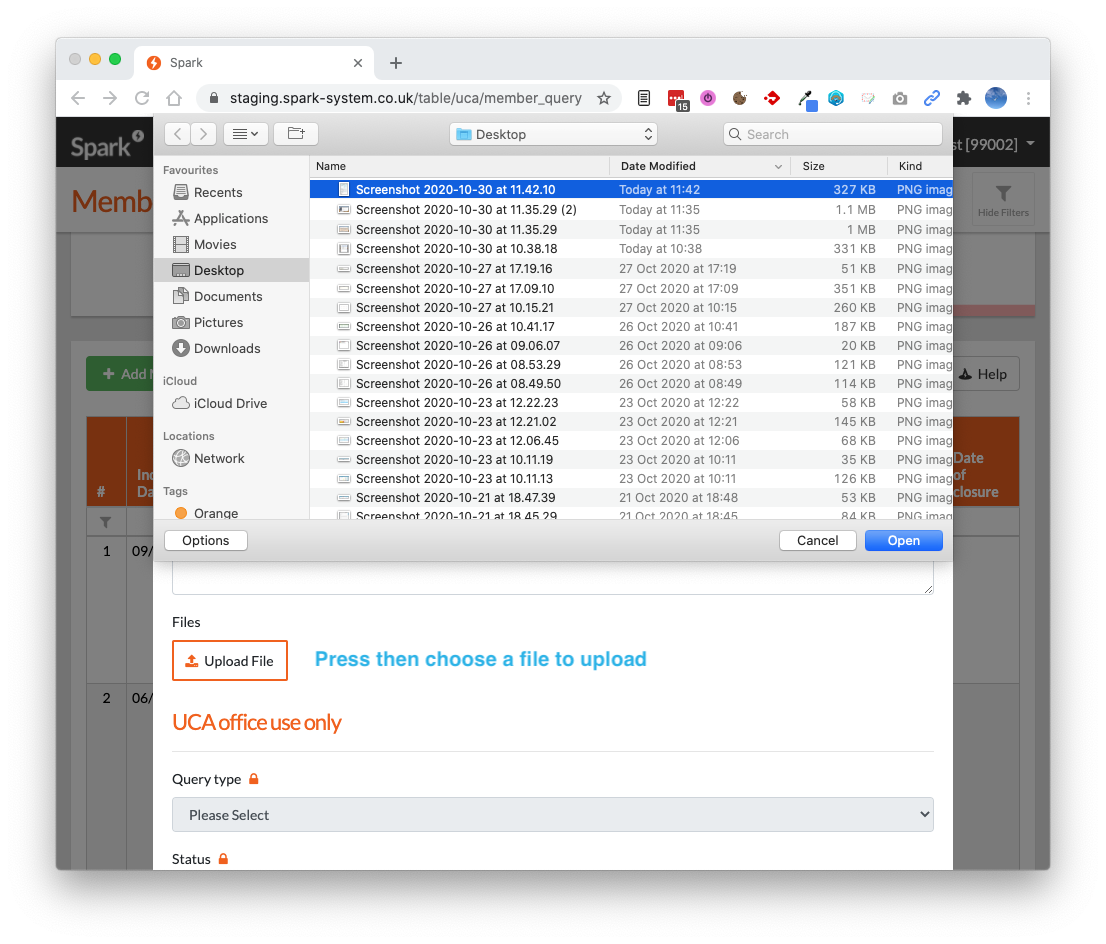Click the back arrow in file dialog
This screenshot has height=944, width=1106.
[177, 133]
